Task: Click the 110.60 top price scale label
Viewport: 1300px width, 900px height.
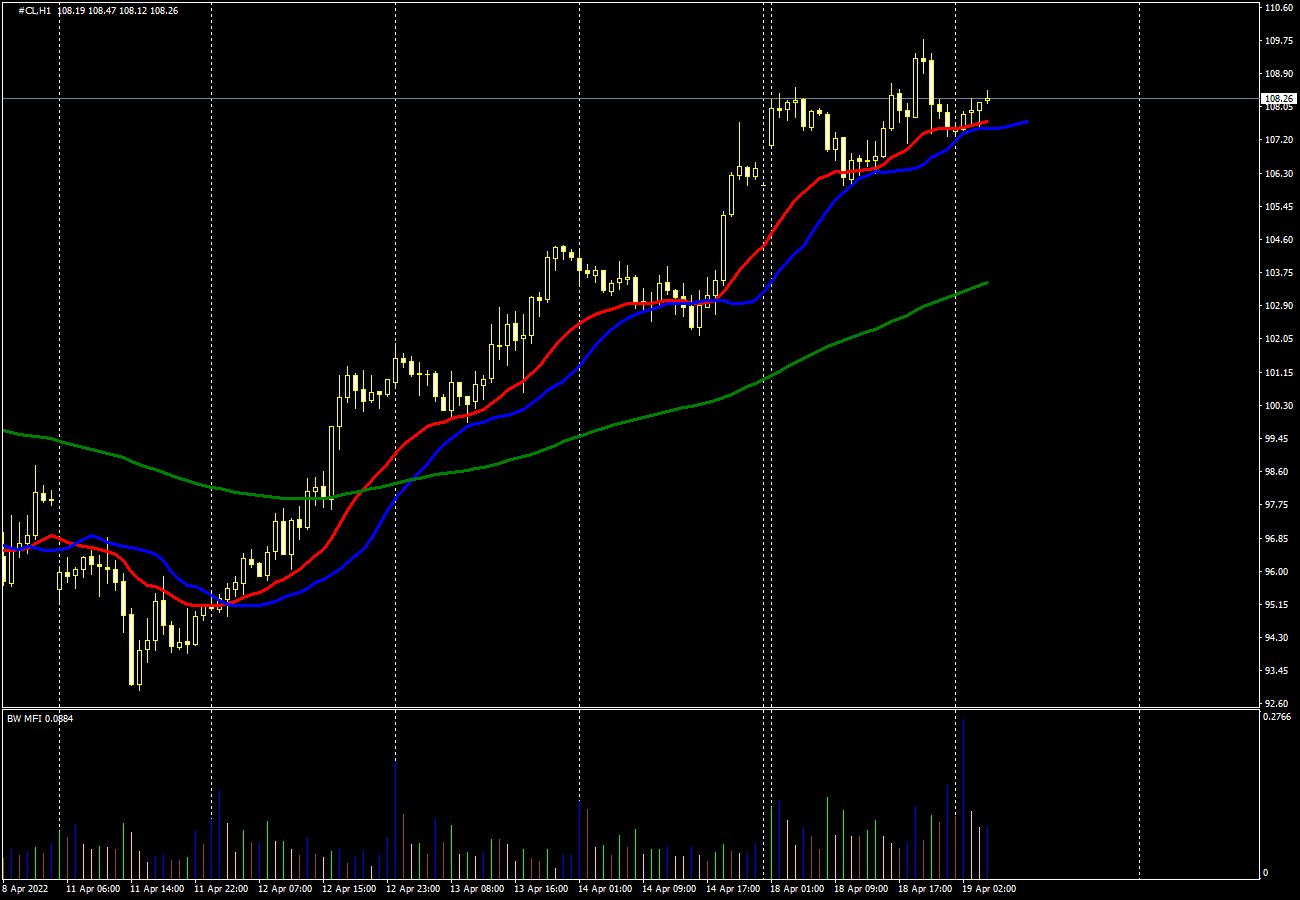Action: [x=1278, y=8]
